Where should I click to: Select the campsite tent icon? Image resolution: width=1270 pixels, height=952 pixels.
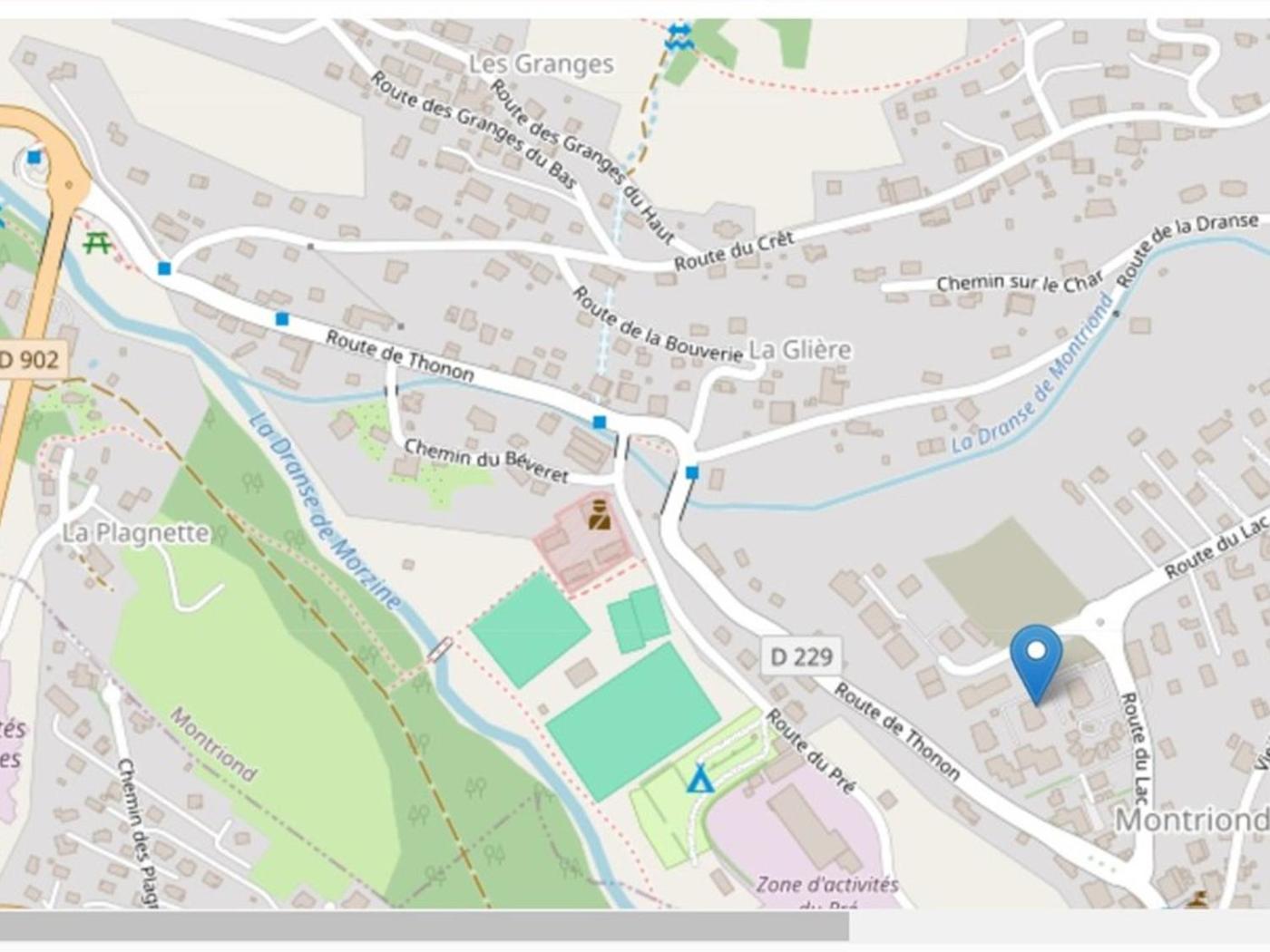pos(699,779)
